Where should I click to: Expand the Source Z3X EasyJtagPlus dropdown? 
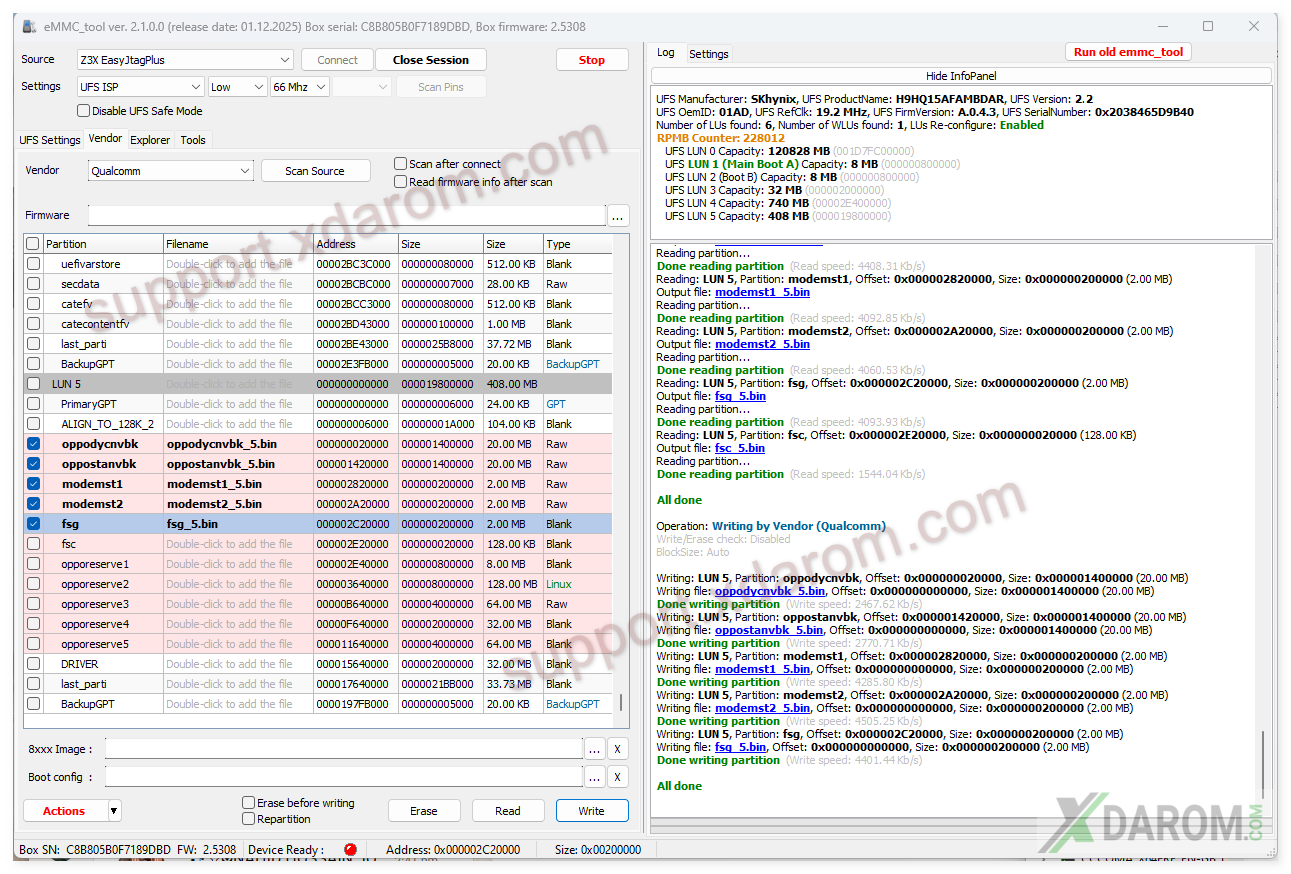pos(284,60)
